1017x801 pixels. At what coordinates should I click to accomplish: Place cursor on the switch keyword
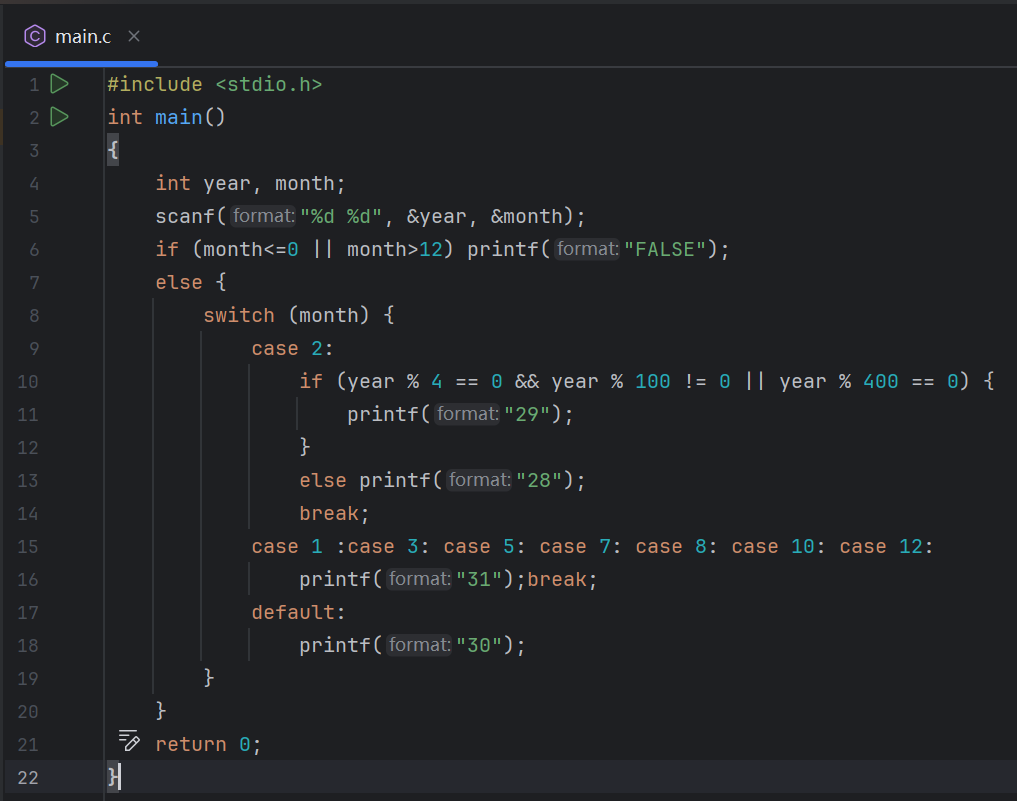(x=238, y=315)
